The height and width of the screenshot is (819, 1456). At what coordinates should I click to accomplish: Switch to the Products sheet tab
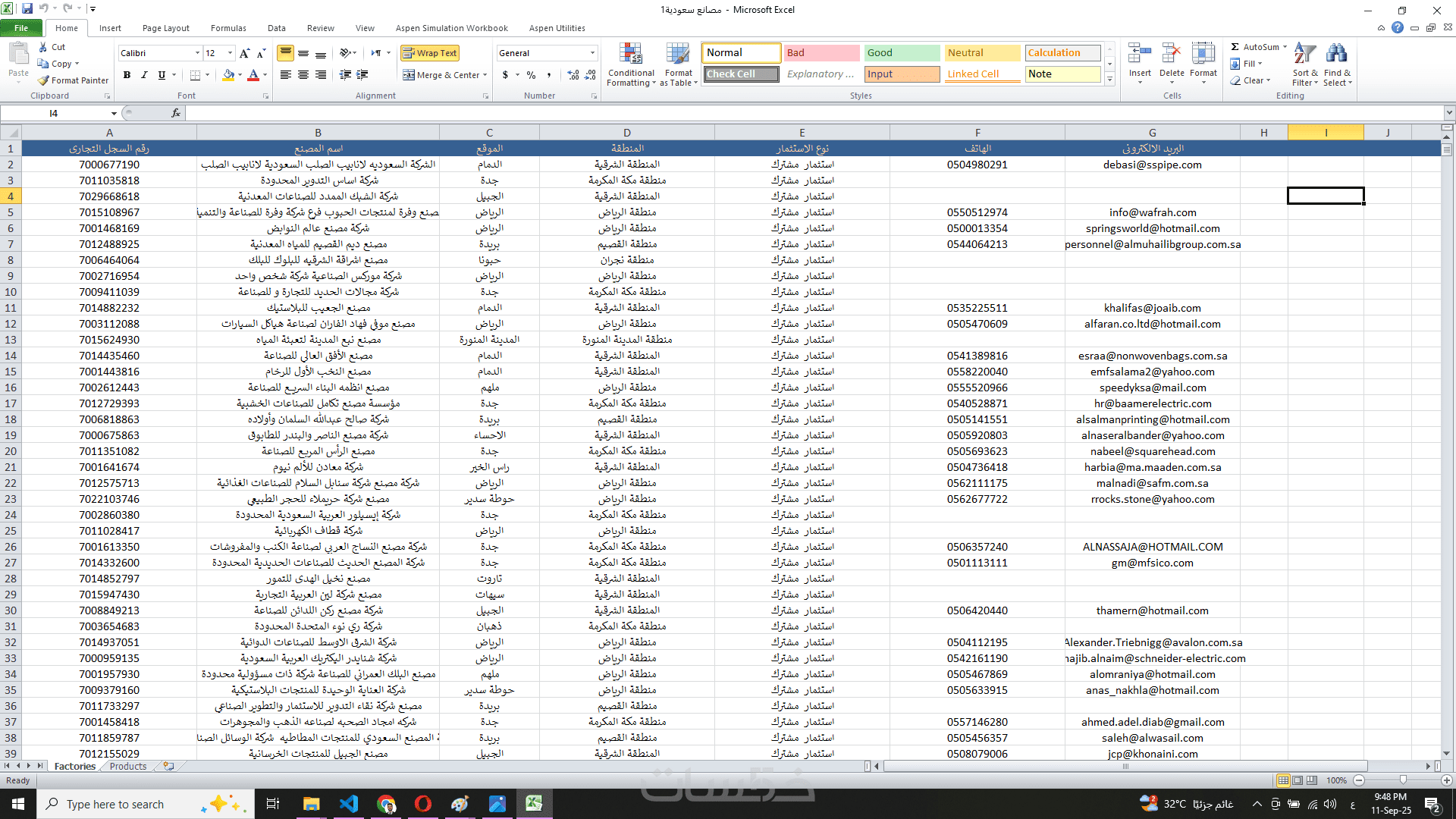[127, 767]
